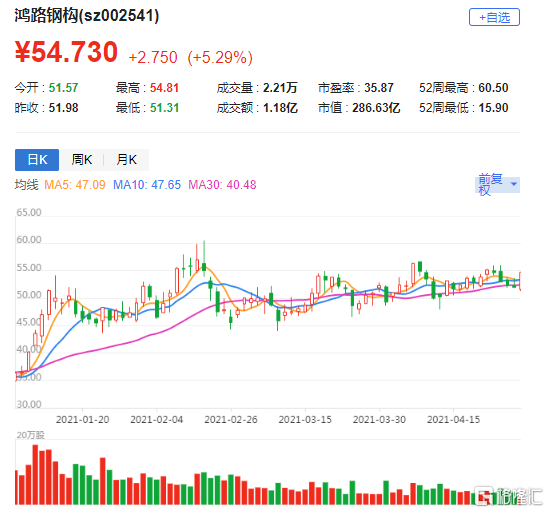Click 最低 value 51.31

point(165,108)
